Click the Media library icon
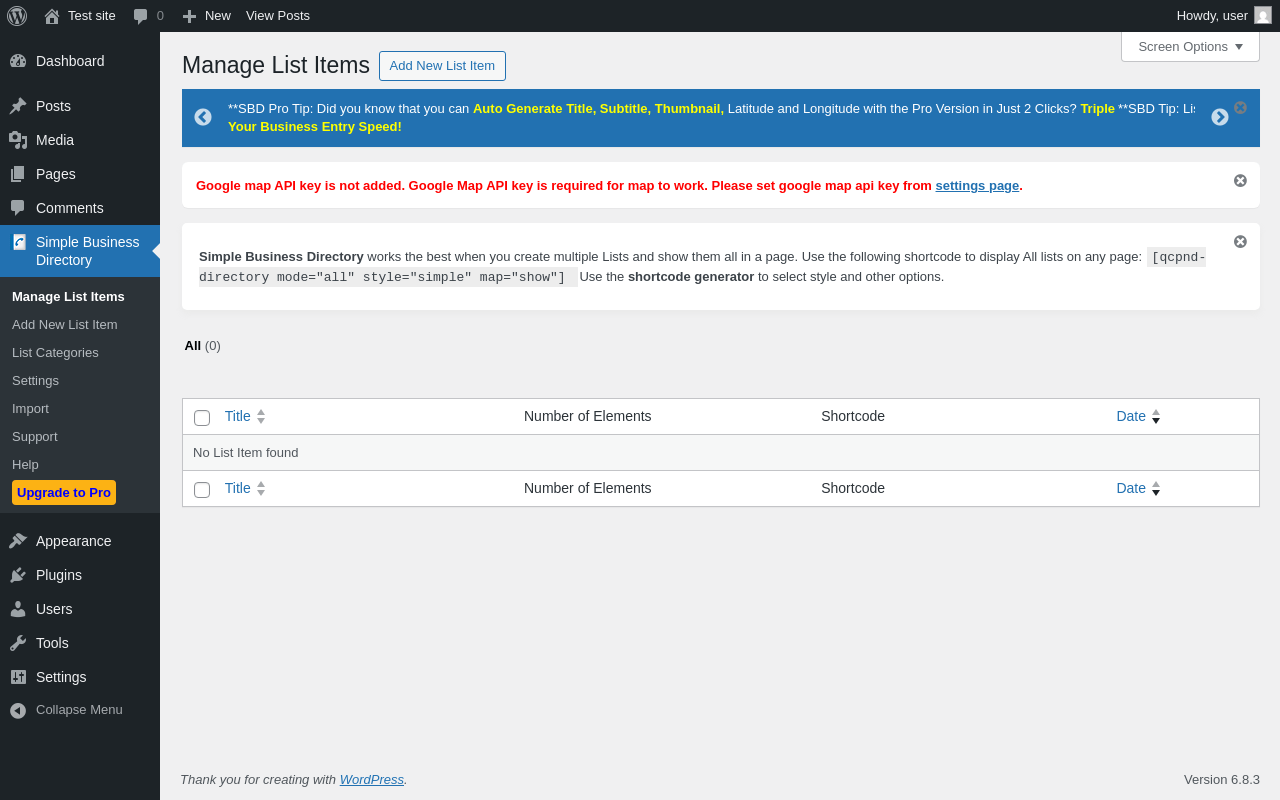Screen dimensions: 1280x800 [18, 140]
